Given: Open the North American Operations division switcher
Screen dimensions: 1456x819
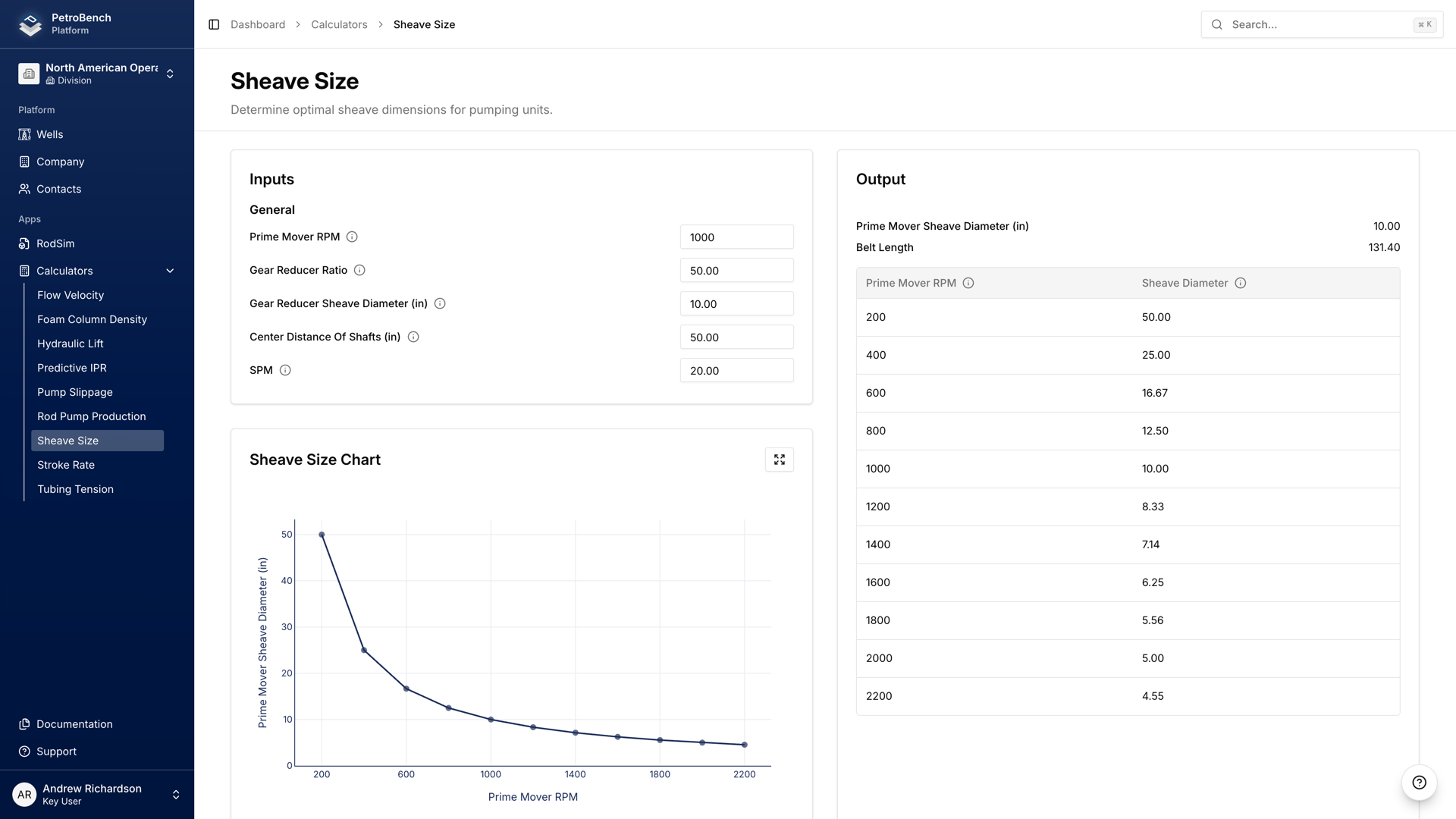Looking at the screenshot, I should (170, 73).
